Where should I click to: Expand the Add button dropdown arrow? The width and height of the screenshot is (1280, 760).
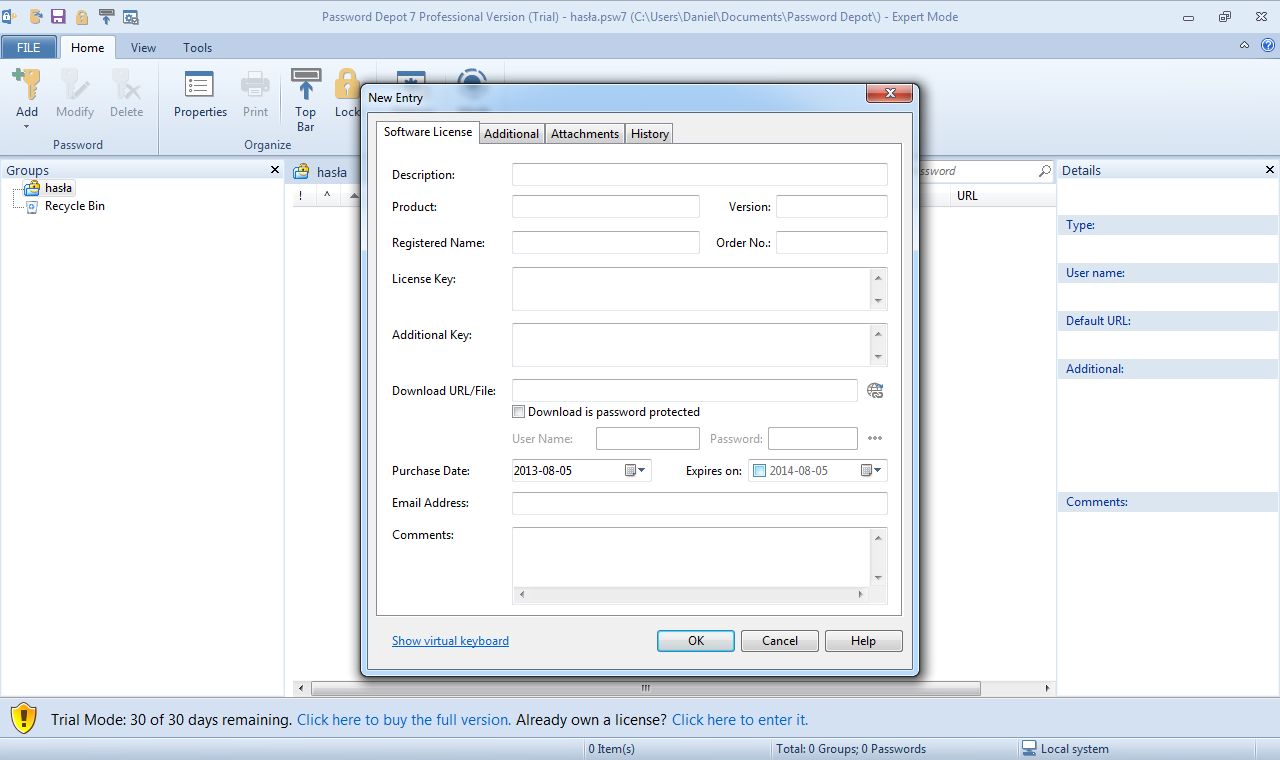(27, 127)
